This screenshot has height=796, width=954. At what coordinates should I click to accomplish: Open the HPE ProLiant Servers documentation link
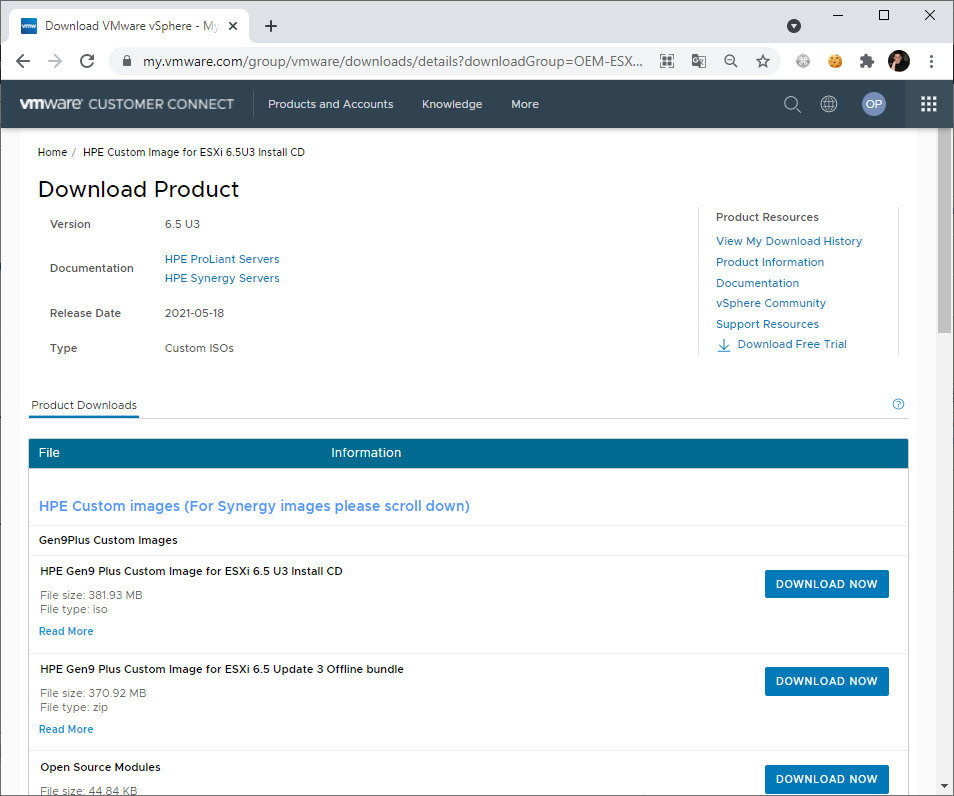click(222, 259)
